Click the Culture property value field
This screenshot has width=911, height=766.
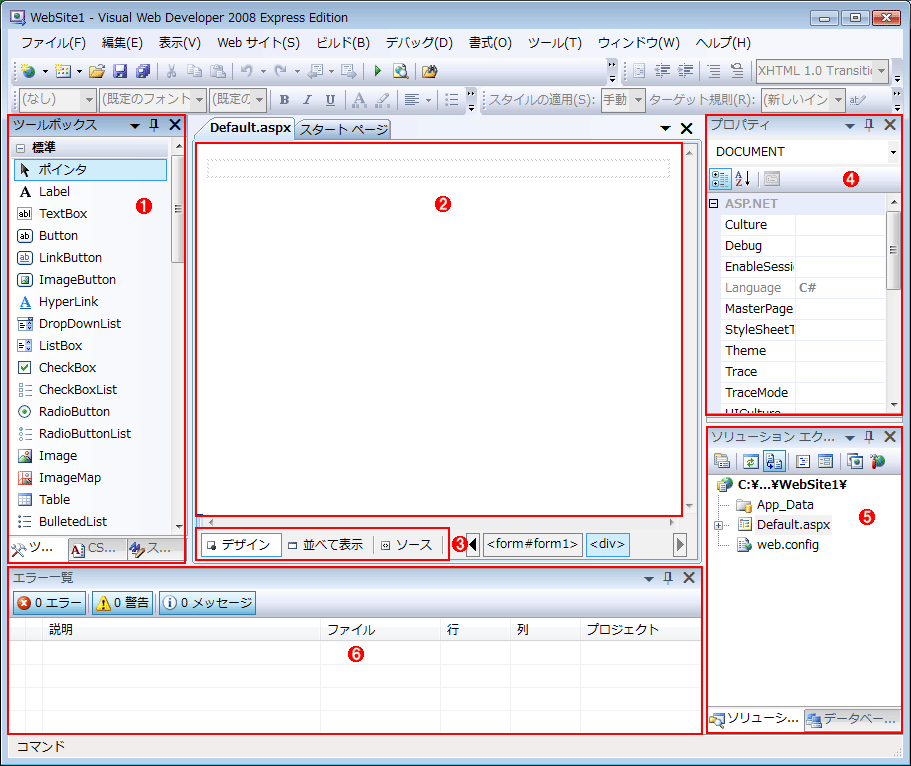pyautogui.click(x=840, y=225)
